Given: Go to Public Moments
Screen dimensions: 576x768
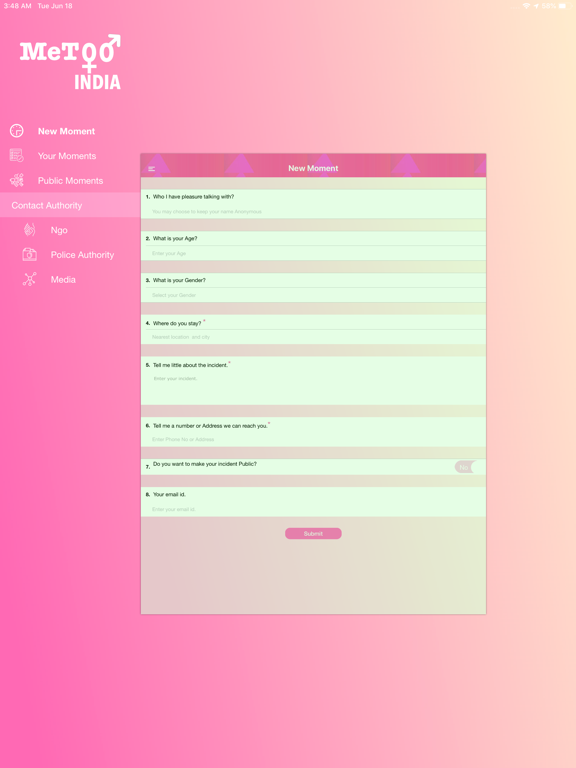Looking at the screenshot, I should click(x=71, y=181).
